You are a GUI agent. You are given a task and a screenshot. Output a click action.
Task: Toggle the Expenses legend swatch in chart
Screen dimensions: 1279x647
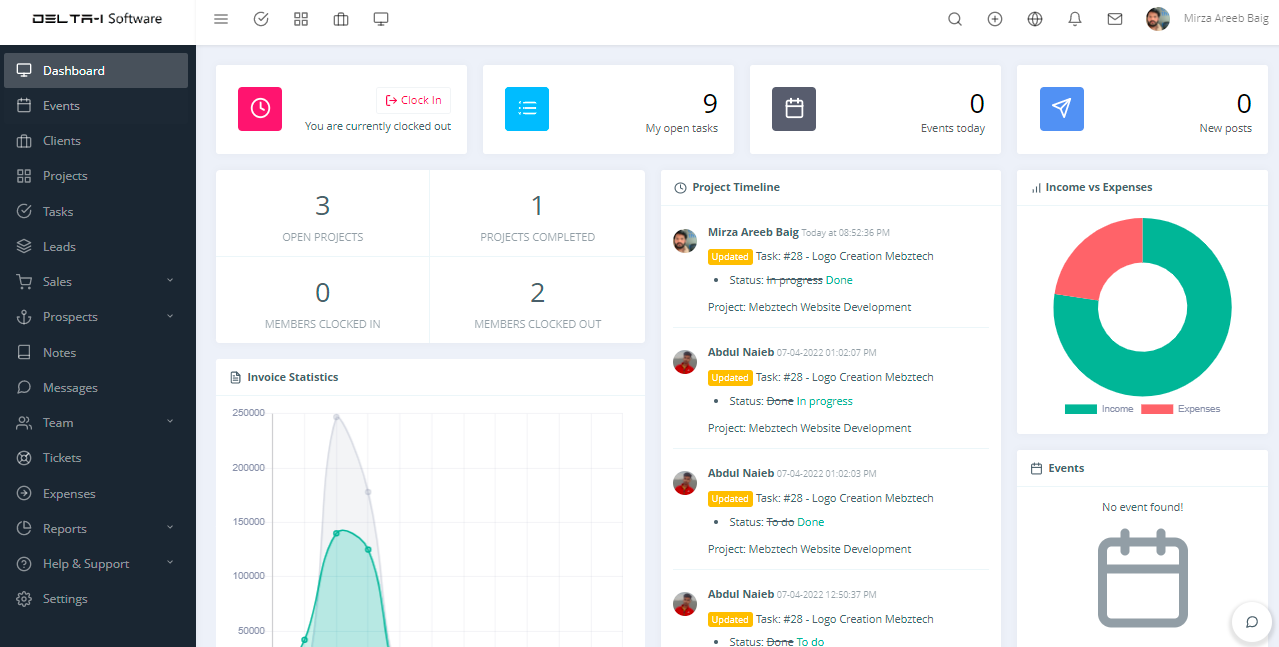tap(1157, 409)
